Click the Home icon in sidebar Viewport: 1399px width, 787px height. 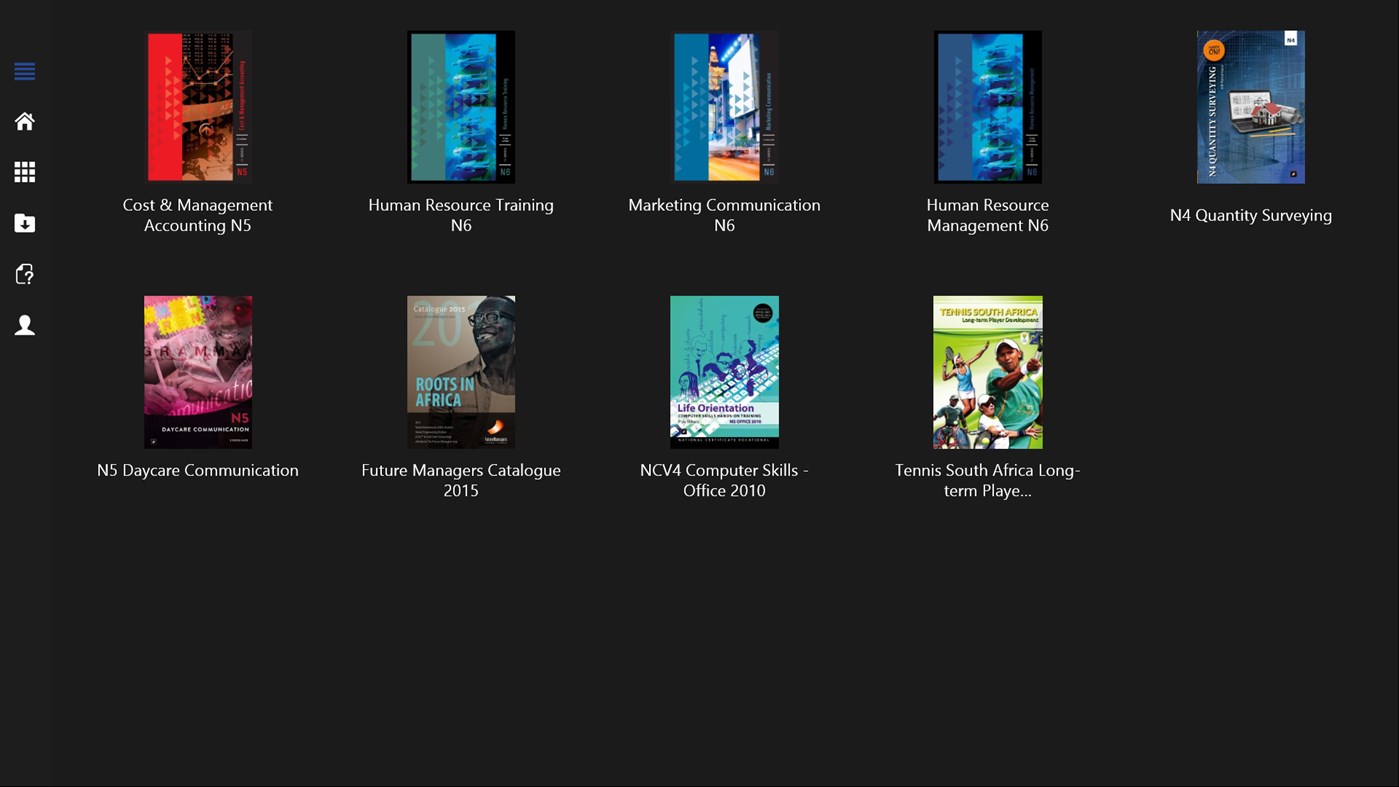click(25, 121)
